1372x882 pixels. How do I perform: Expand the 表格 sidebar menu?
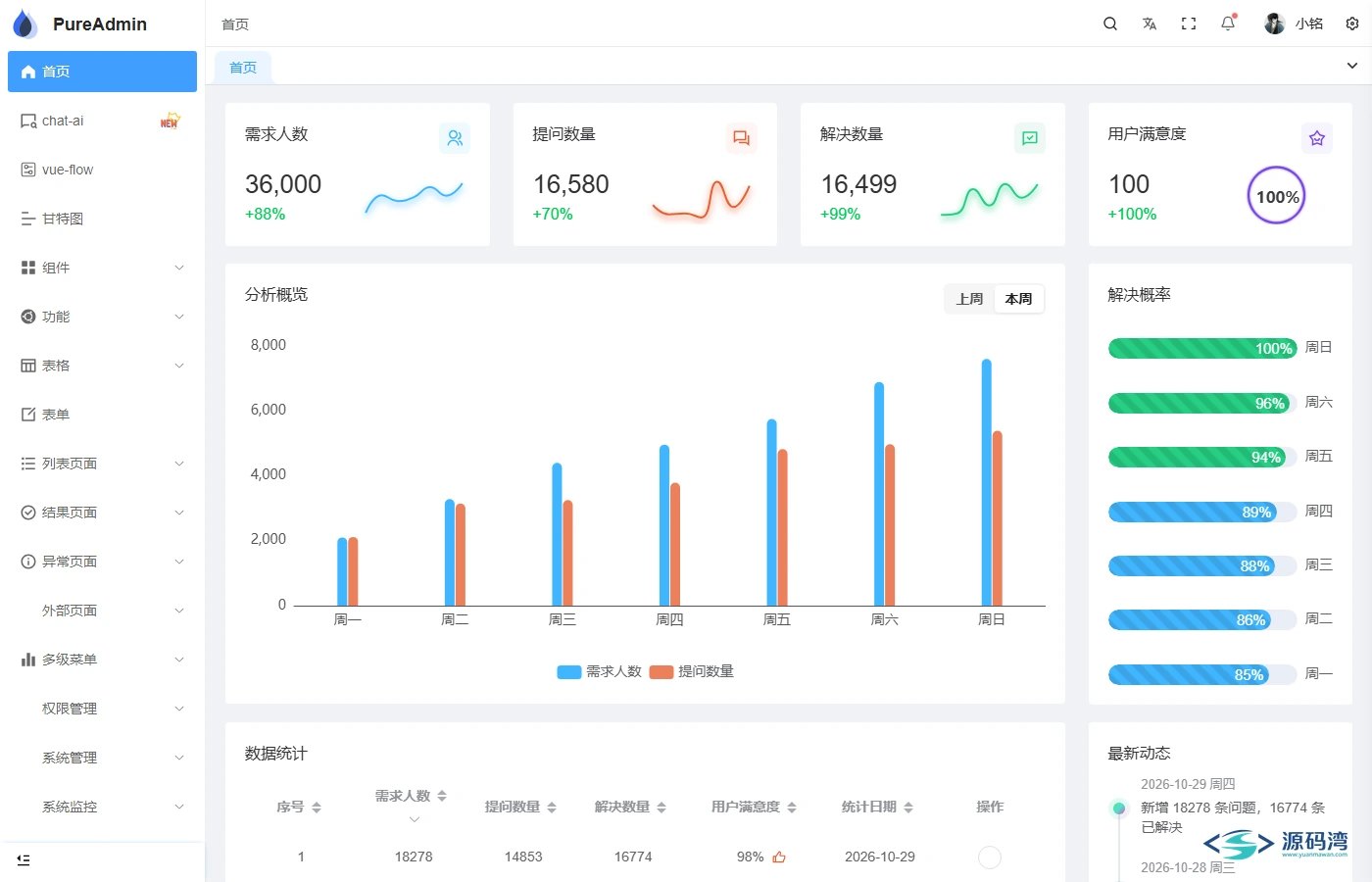tap(102, 366)
